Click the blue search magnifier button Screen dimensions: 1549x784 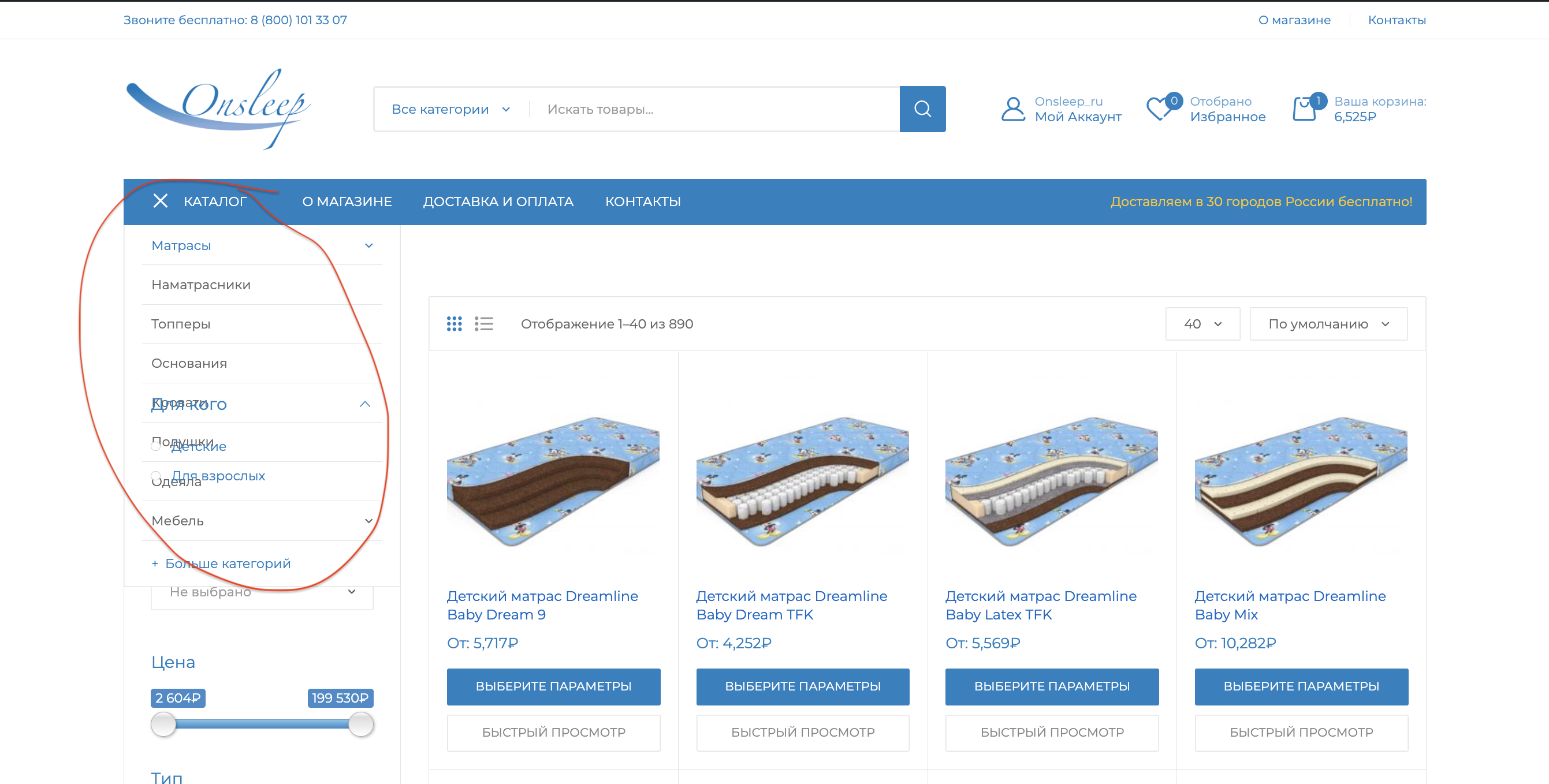922,109
